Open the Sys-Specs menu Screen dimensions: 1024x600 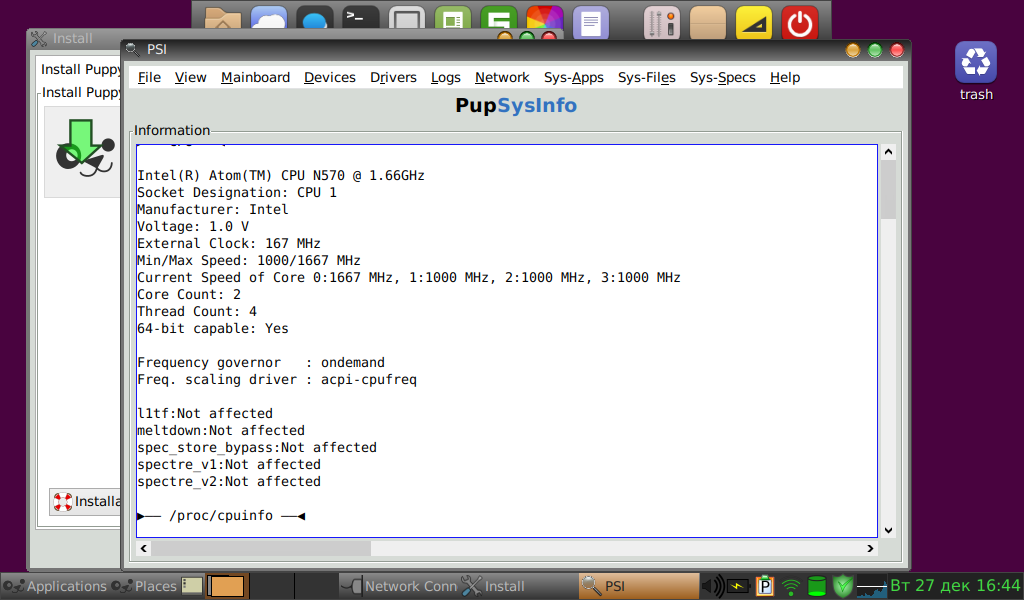pos(722,77)
